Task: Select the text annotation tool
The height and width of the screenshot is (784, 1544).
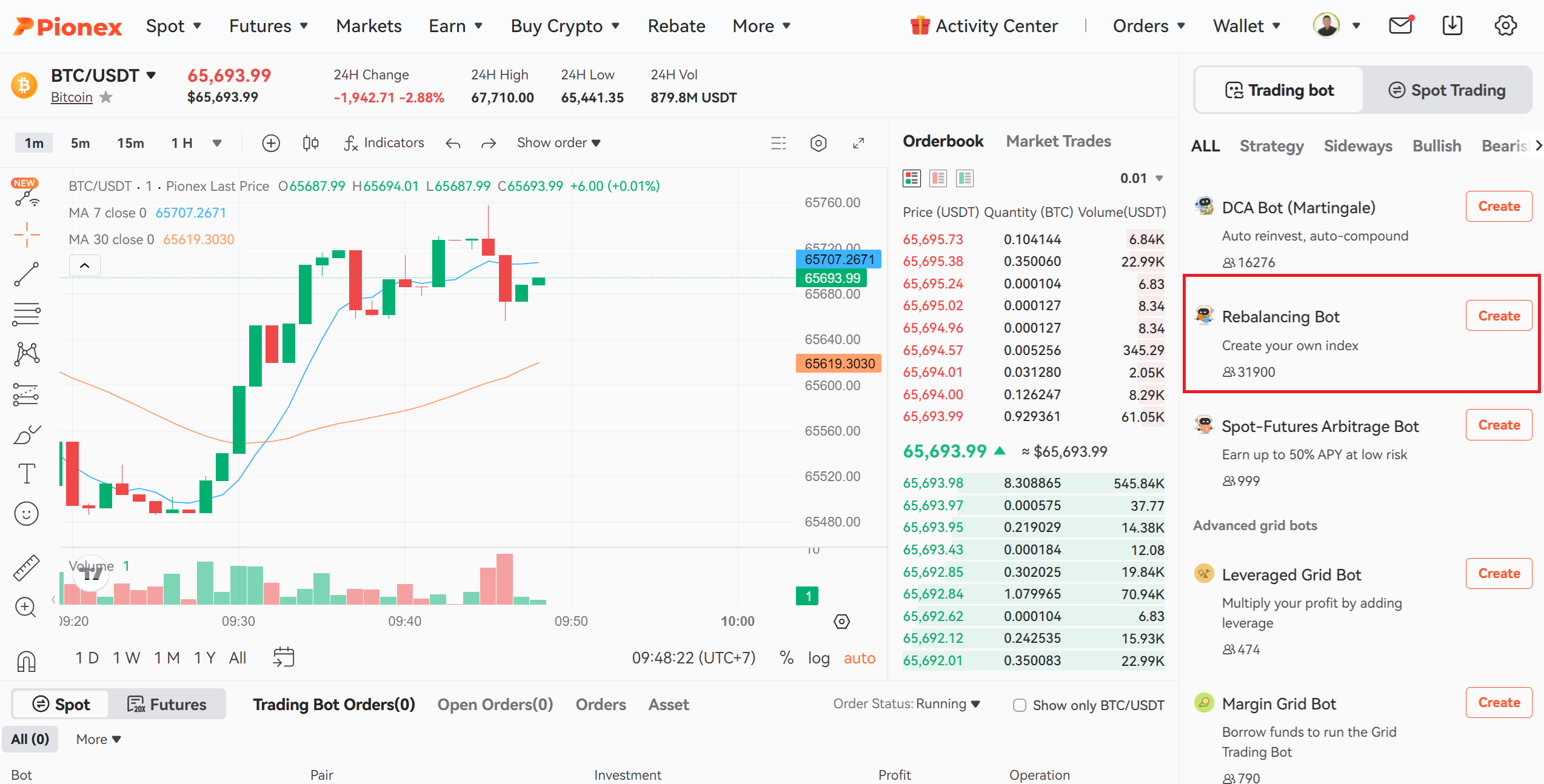Action: [27, 473]
